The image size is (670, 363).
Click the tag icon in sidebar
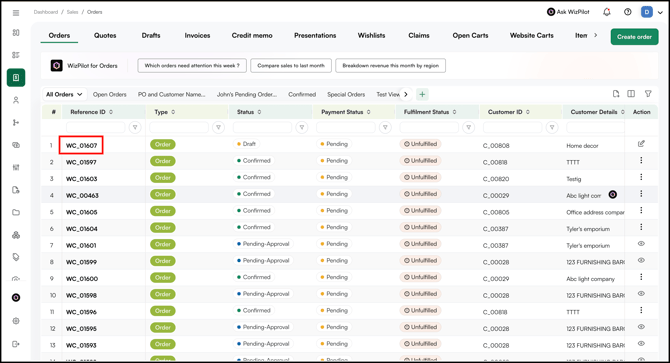16,257
